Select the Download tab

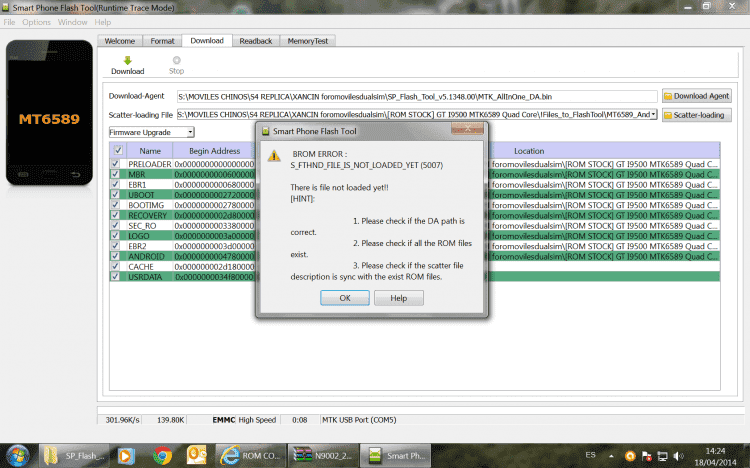tap(207, 41)
